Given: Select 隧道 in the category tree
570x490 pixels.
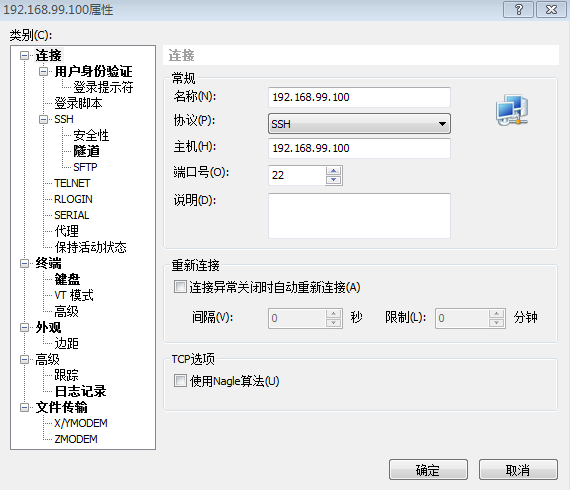Looking at the screenshot, I should point(86,151).
